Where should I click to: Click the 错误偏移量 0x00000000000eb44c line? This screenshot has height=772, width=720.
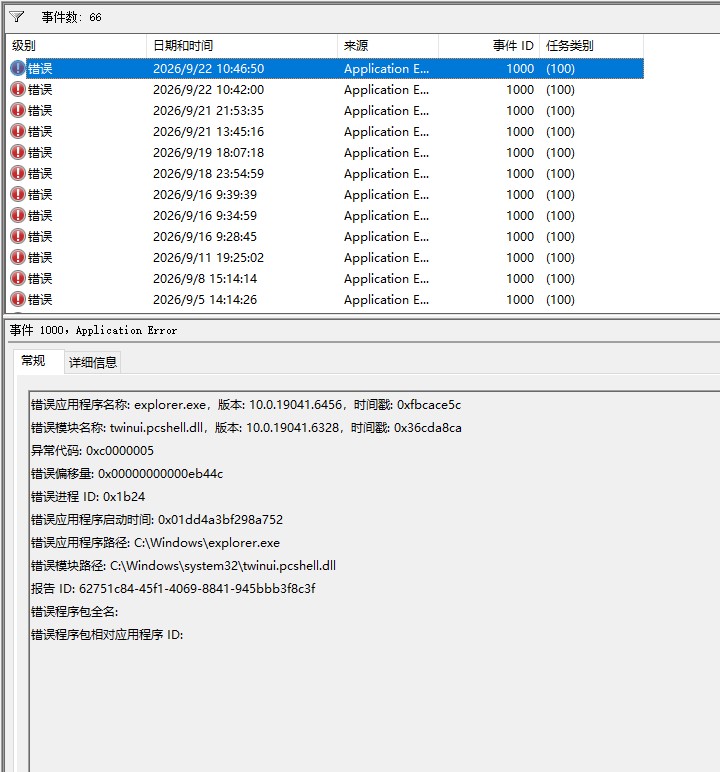[x=127, y=474]
